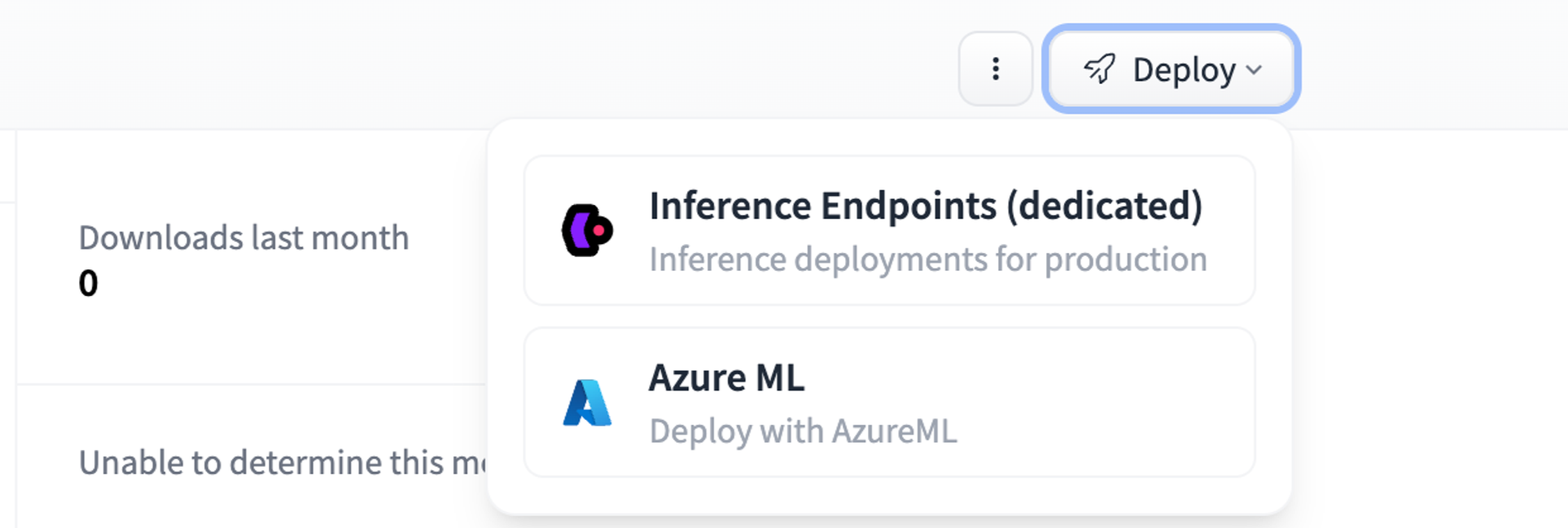Expand the Deploy dropdown chevron
Image resolution: width=1568 pixels, height=528 pixels.
point(1254,72)
